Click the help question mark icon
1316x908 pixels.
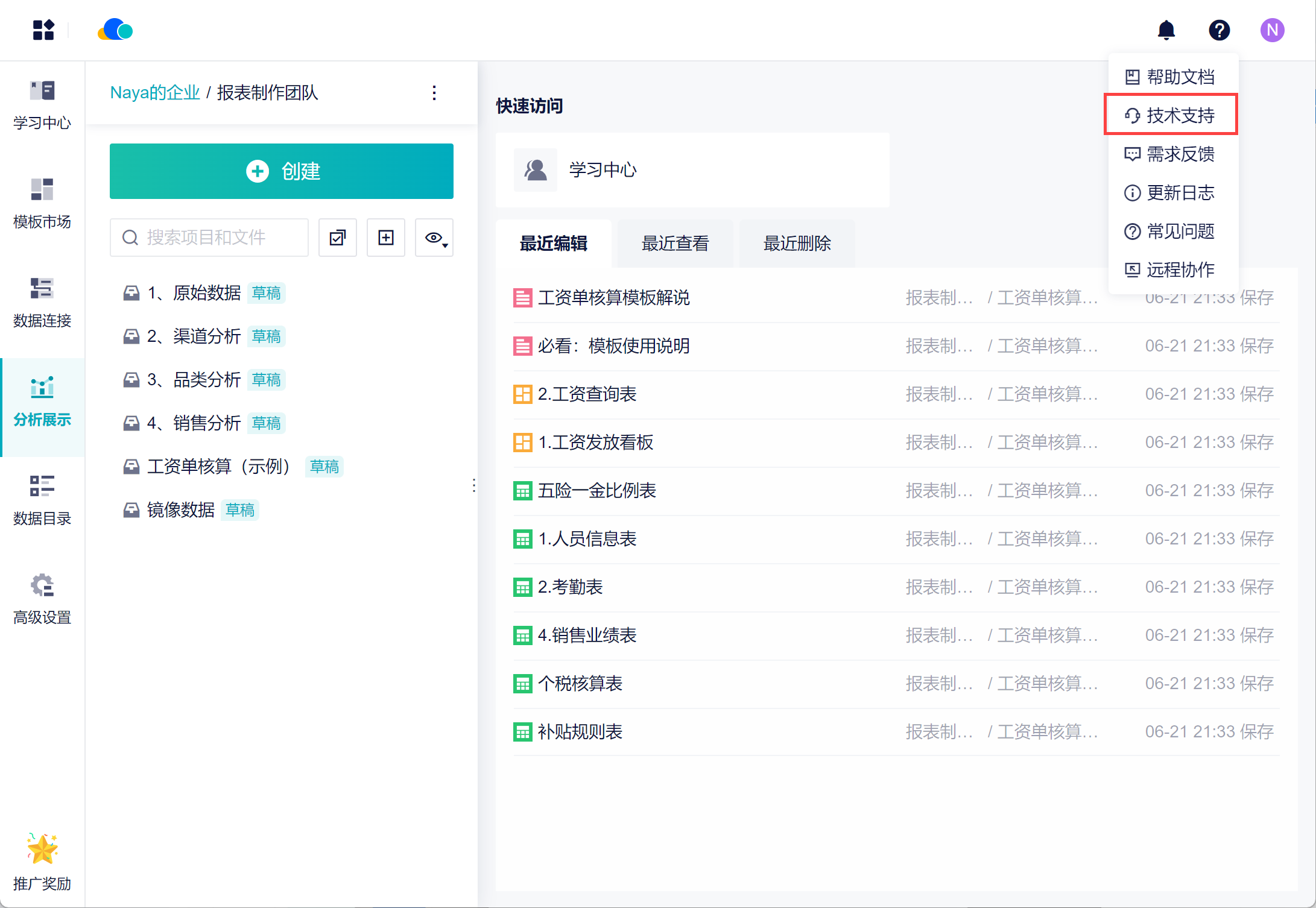(1219, 30)
